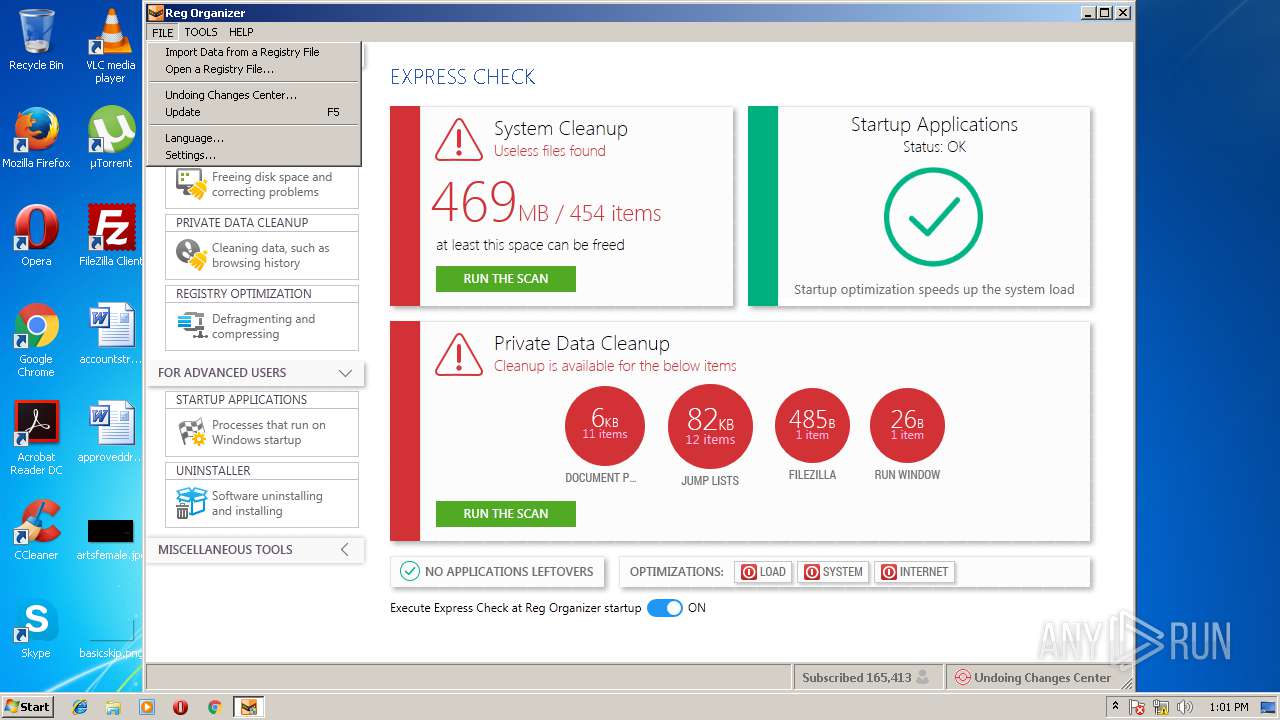This screenshot has height=720, width=1280.
Task: Click the Private Data Cleanup sidebar header
Action: tap(262, 223)
